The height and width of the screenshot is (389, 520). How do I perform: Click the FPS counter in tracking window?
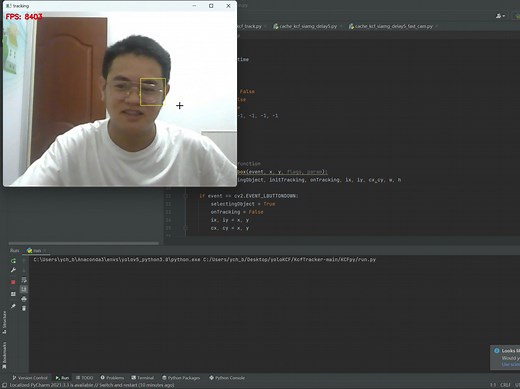point(24,17)
